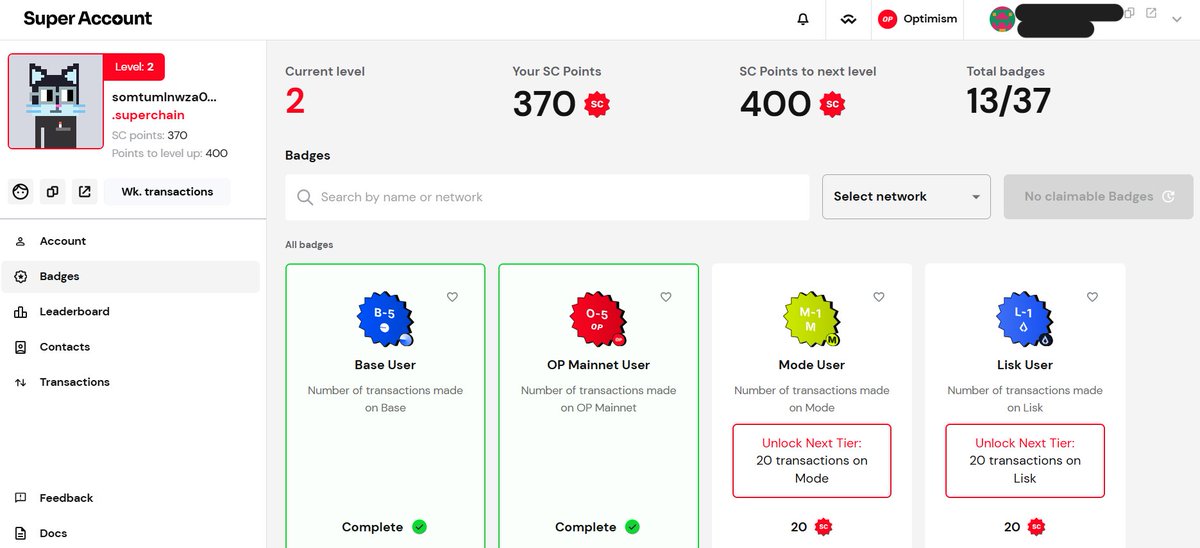Open the Badges sidebar item
The width and height of the screenshot is (1200, 548).
pos(130,277)
